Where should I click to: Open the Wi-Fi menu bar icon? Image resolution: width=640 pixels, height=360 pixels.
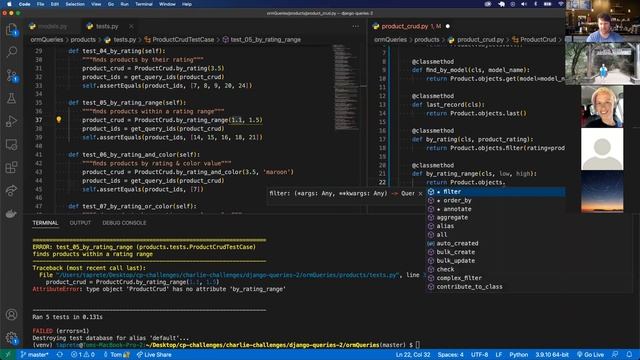(x=561, y=4)
